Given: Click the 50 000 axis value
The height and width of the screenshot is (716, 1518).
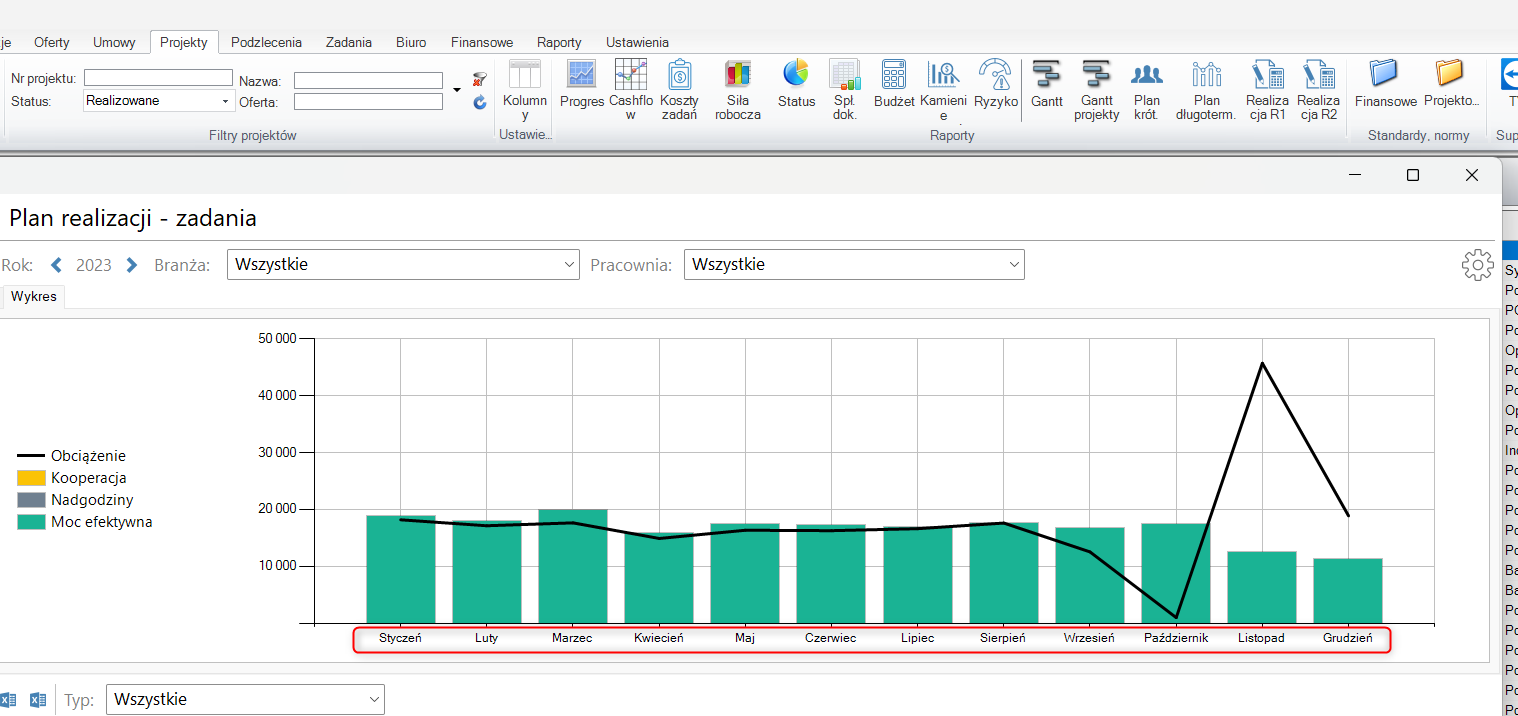Looking at the screenshot, I should click(x=277, y=338).
